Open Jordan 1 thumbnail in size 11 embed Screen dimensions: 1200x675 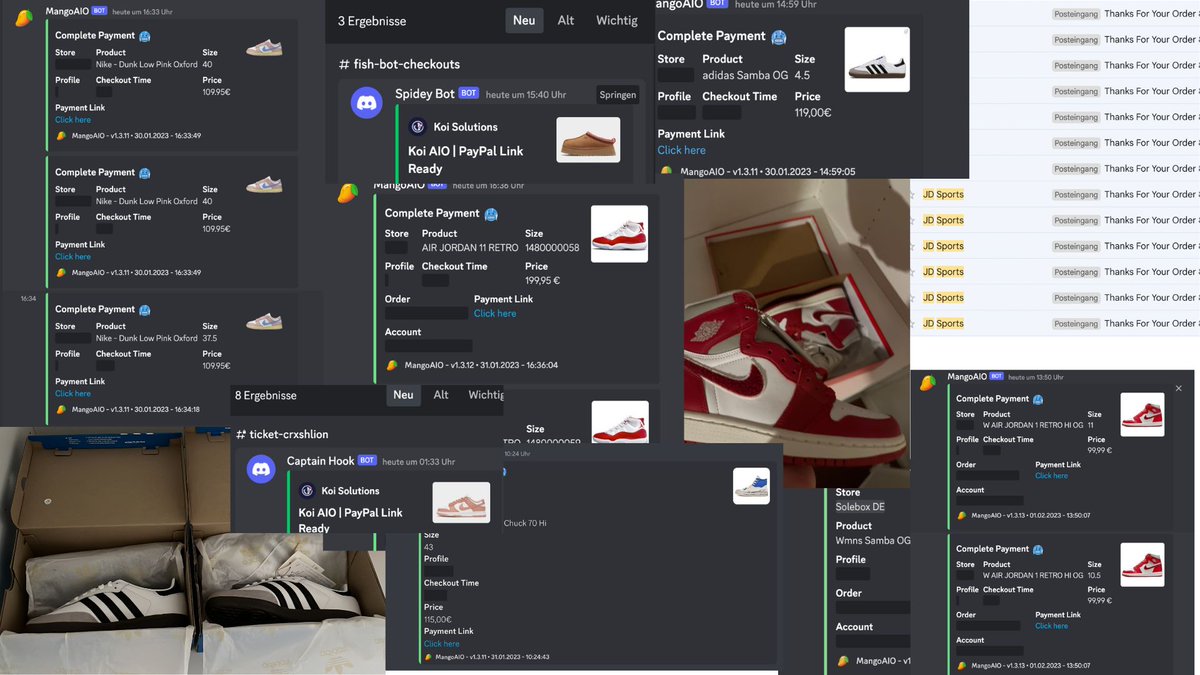tap(1142, 414)
